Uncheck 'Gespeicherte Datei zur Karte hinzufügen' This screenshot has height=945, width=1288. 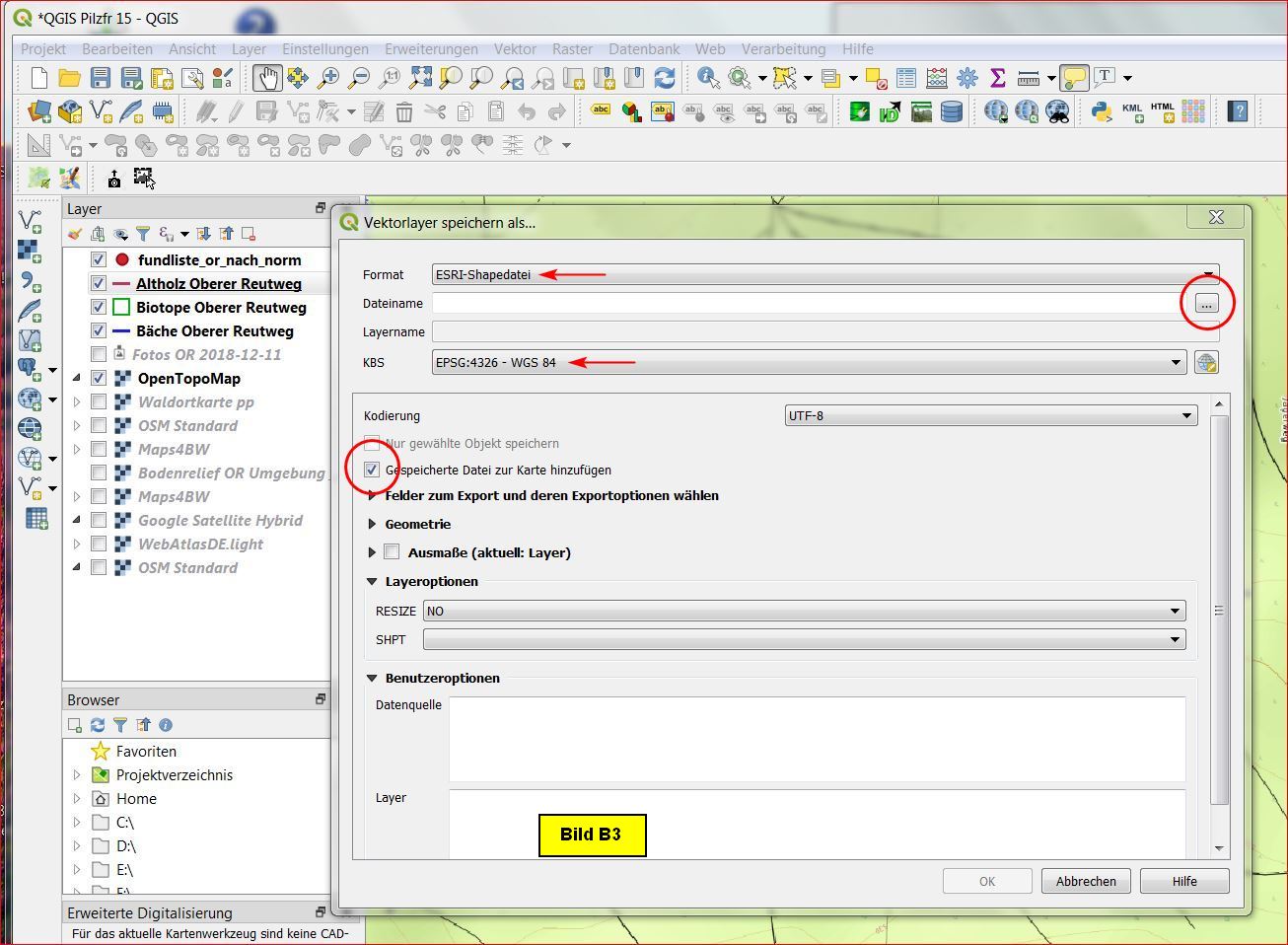pyautogui.click(x=372, y=470)
